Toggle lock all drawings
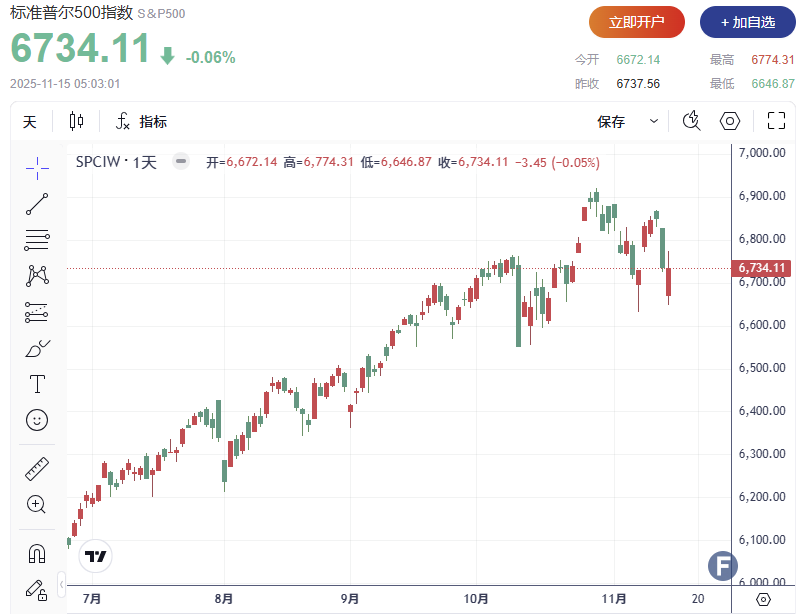Image resolution: width=808 pixels, height=614 pixels. click(37, 588)
